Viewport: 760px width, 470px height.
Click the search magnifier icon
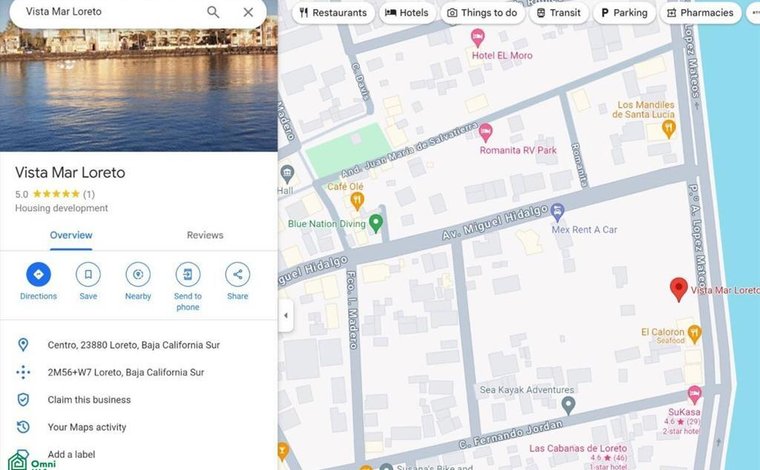click(213, 12)
